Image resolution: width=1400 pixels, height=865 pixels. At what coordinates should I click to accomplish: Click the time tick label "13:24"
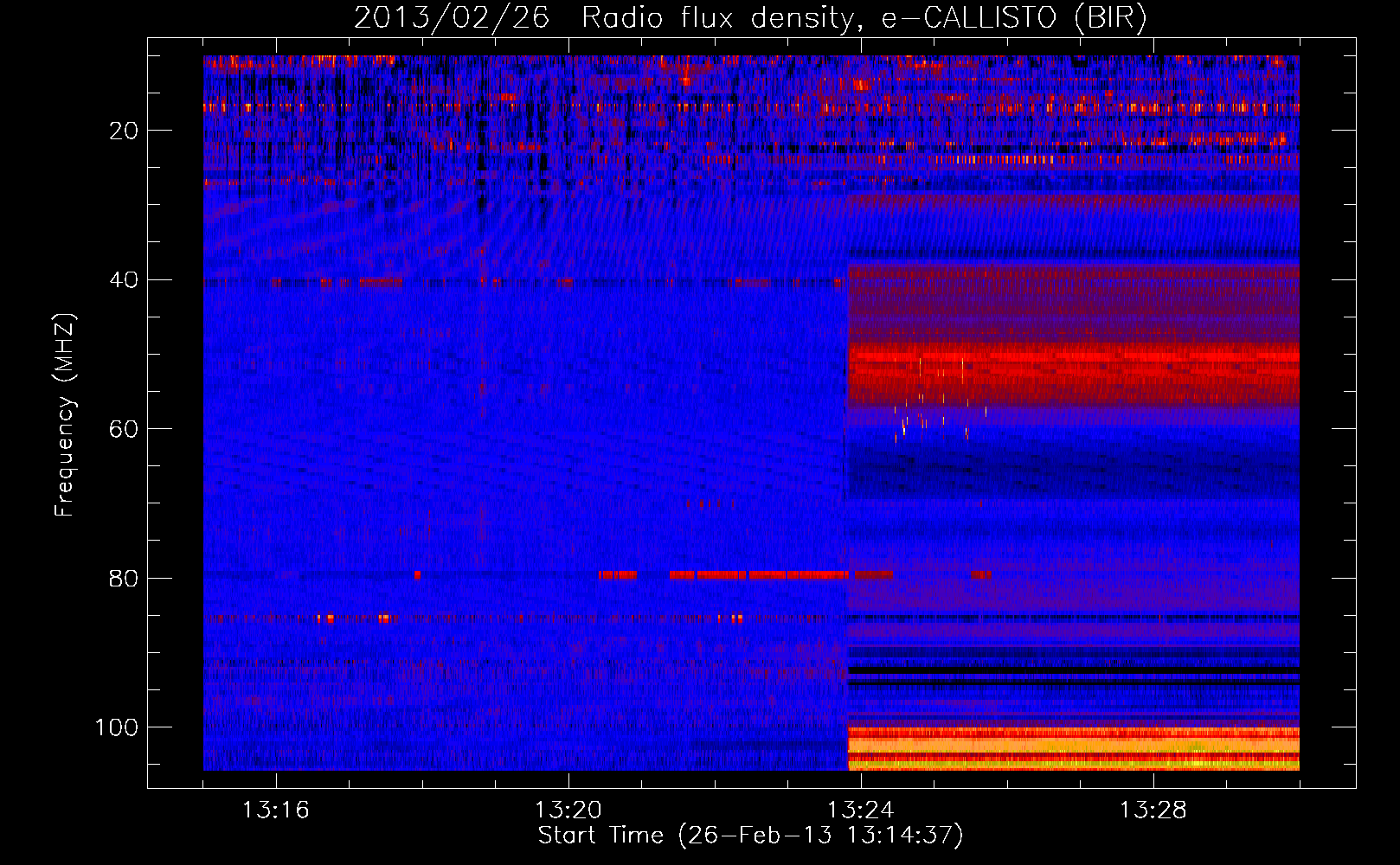click(x=860, y=811)
